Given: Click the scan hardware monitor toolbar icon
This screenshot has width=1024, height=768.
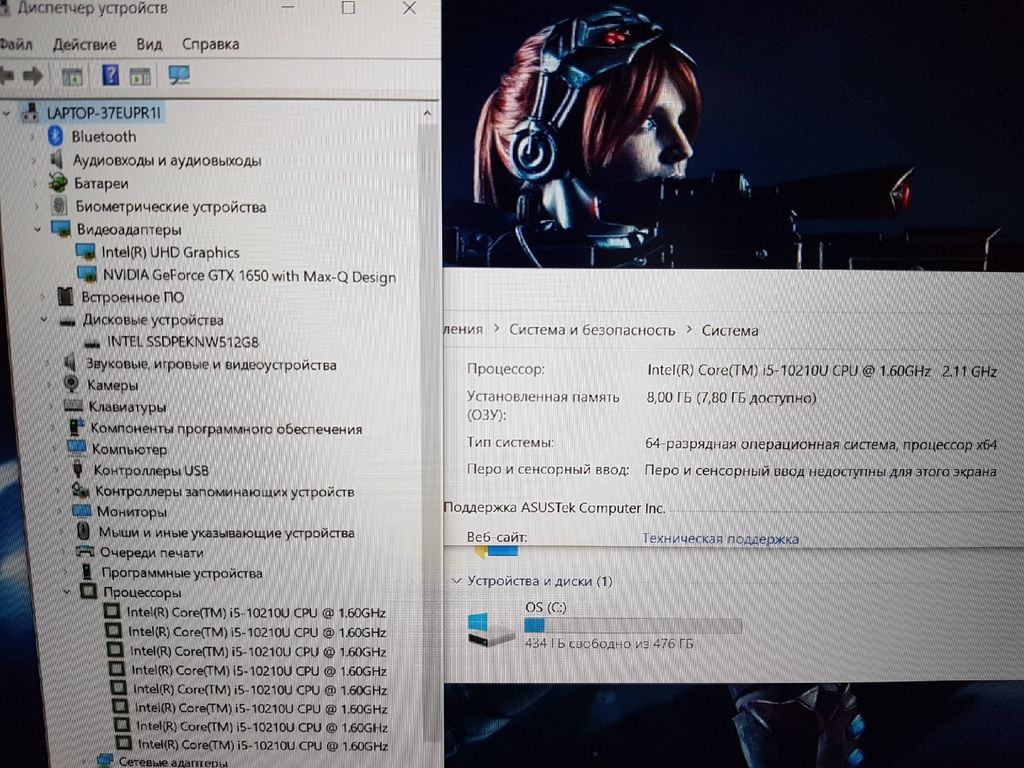Looking at the screenshot, I should (179, 75).
